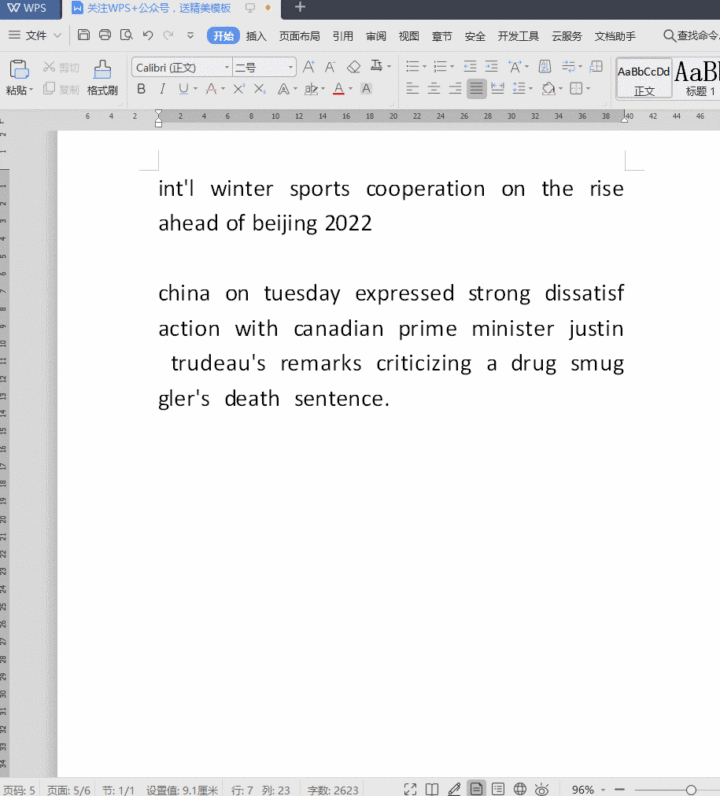
Task: Expand the bullet list dropdown arrow
Action: [424, 67]
